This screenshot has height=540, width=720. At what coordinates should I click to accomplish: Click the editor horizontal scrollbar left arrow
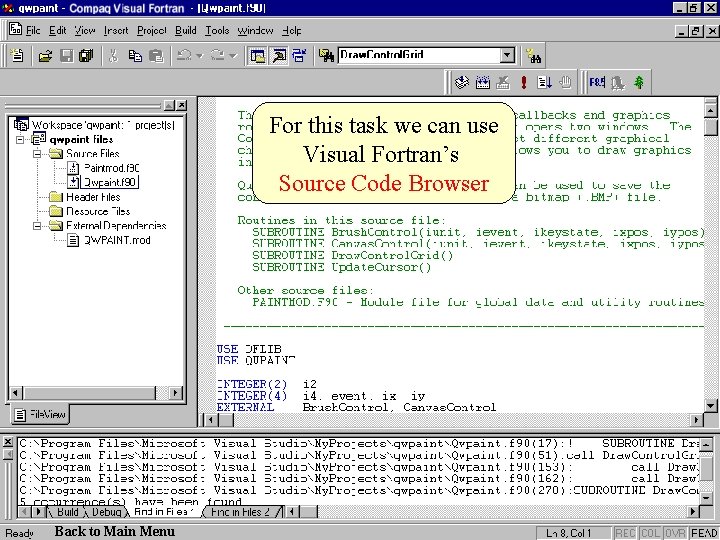[x=211, y=420]
